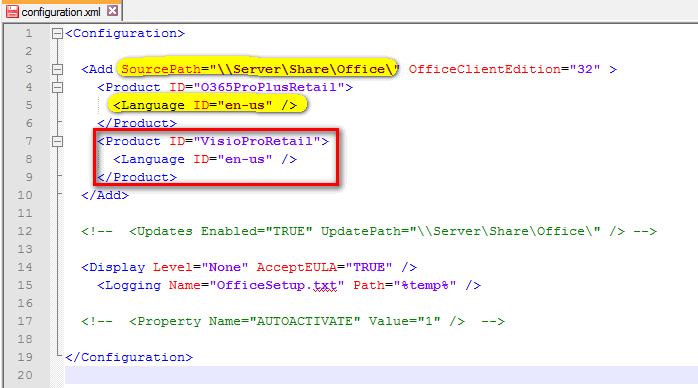698x388 pixels.
Task: Collapse the Add element fold marker
Action: point(57,69)
